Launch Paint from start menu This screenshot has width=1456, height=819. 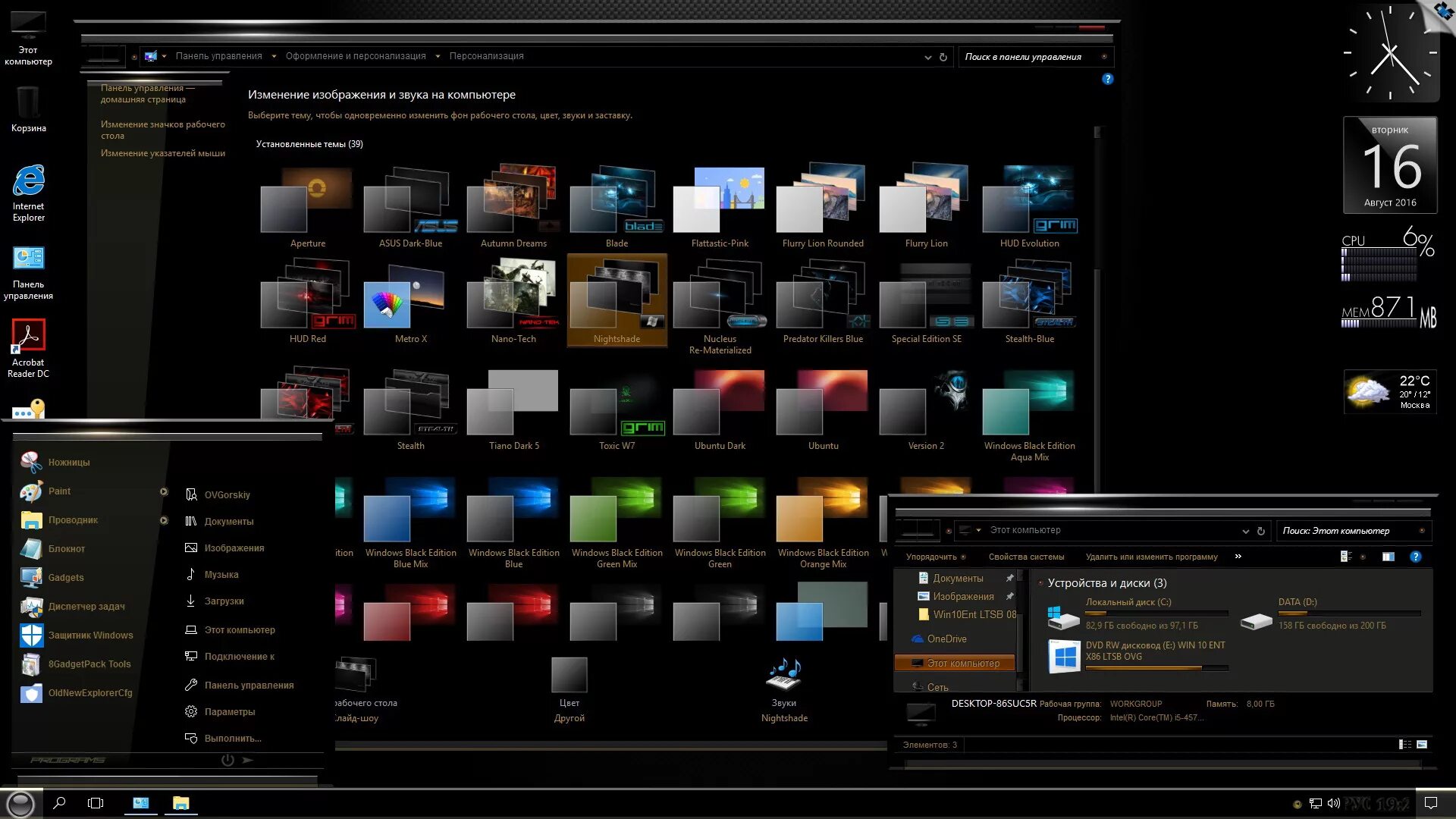point(59,491)
